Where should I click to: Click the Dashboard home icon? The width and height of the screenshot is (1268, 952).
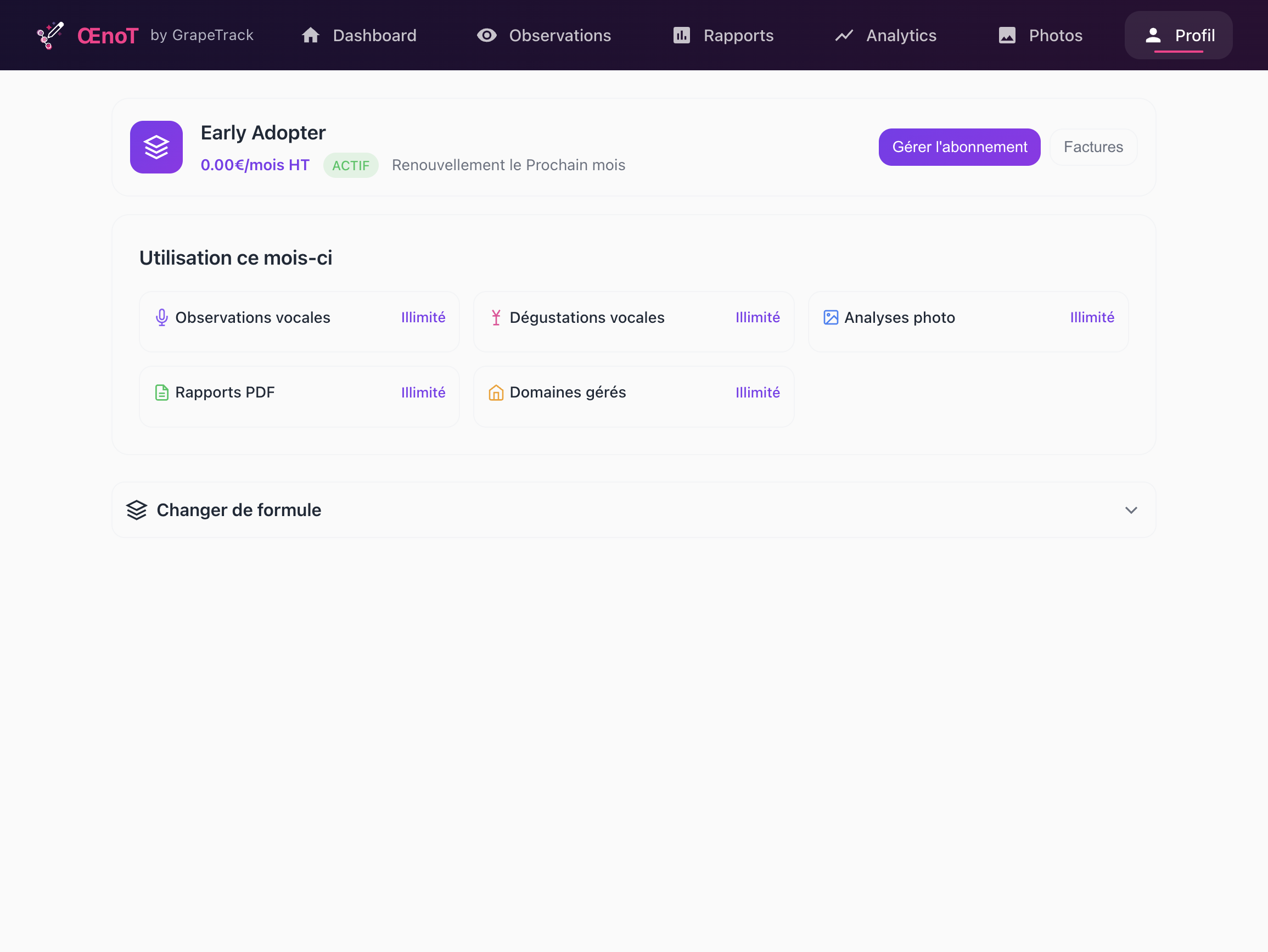click(x=311, y=36)
